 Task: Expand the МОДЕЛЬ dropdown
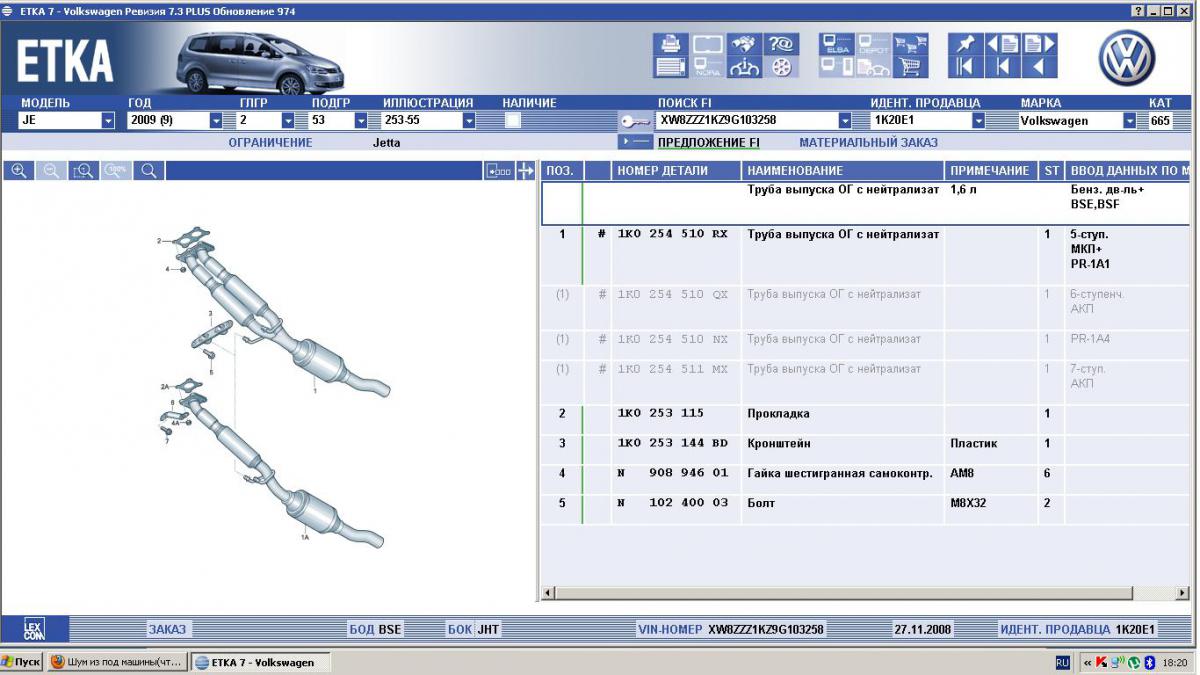point(108,121)
